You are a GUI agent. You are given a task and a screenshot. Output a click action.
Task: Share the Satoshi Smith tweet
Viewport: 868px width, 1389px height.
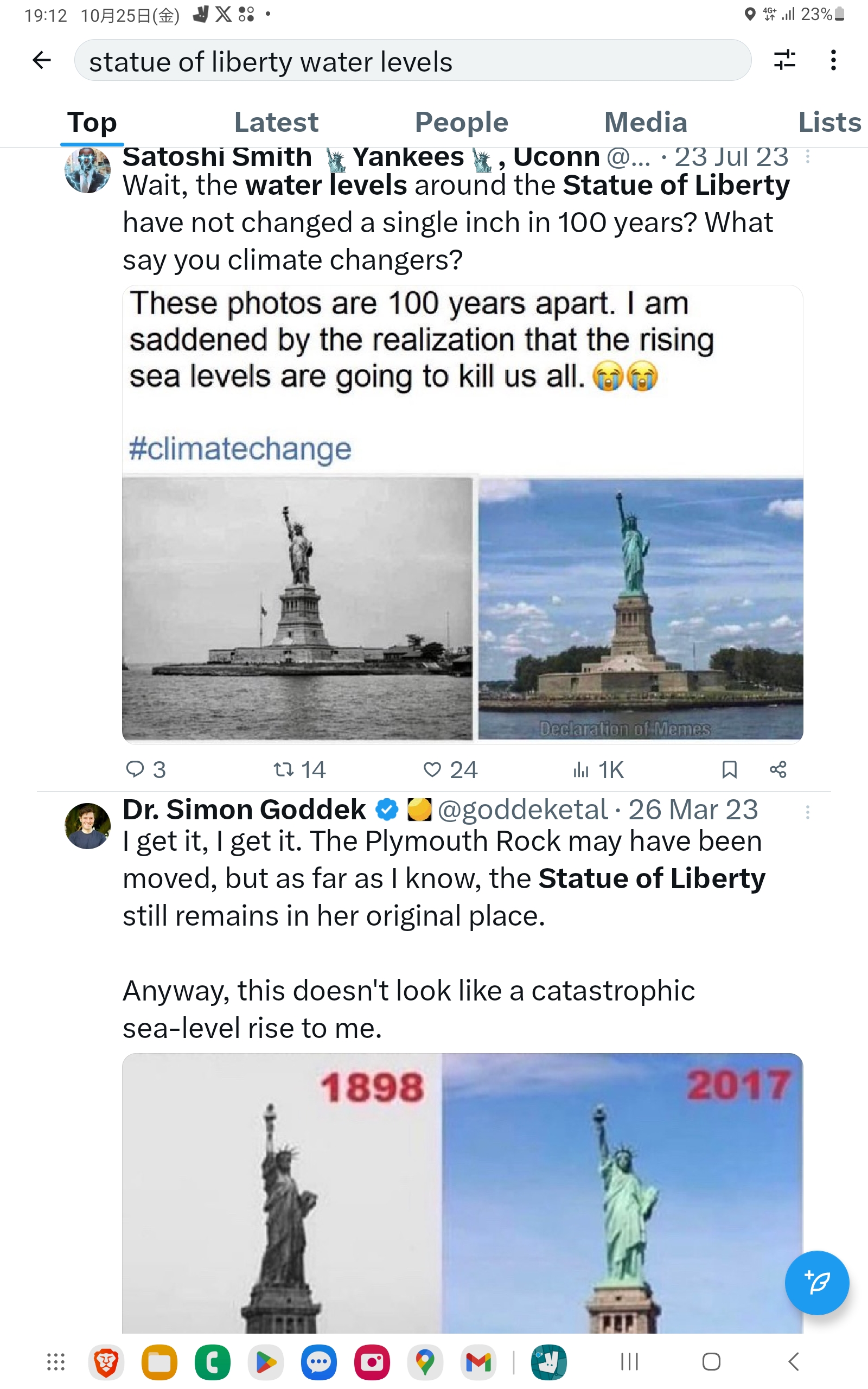778,769
